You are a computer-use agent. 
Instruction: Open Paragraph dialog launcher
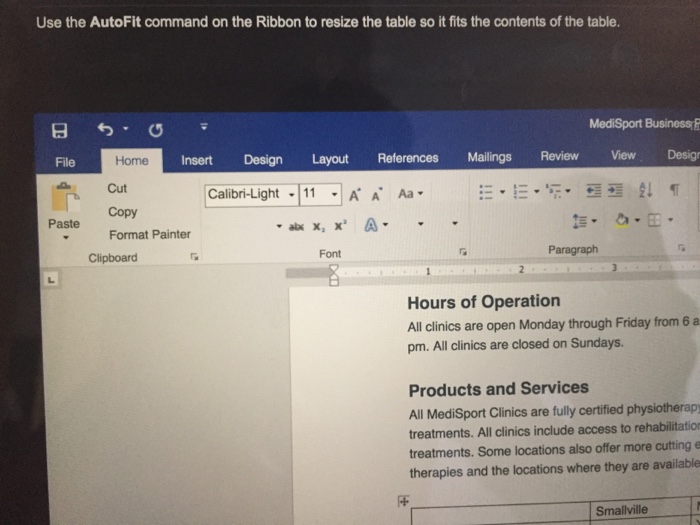pos(681,247)
